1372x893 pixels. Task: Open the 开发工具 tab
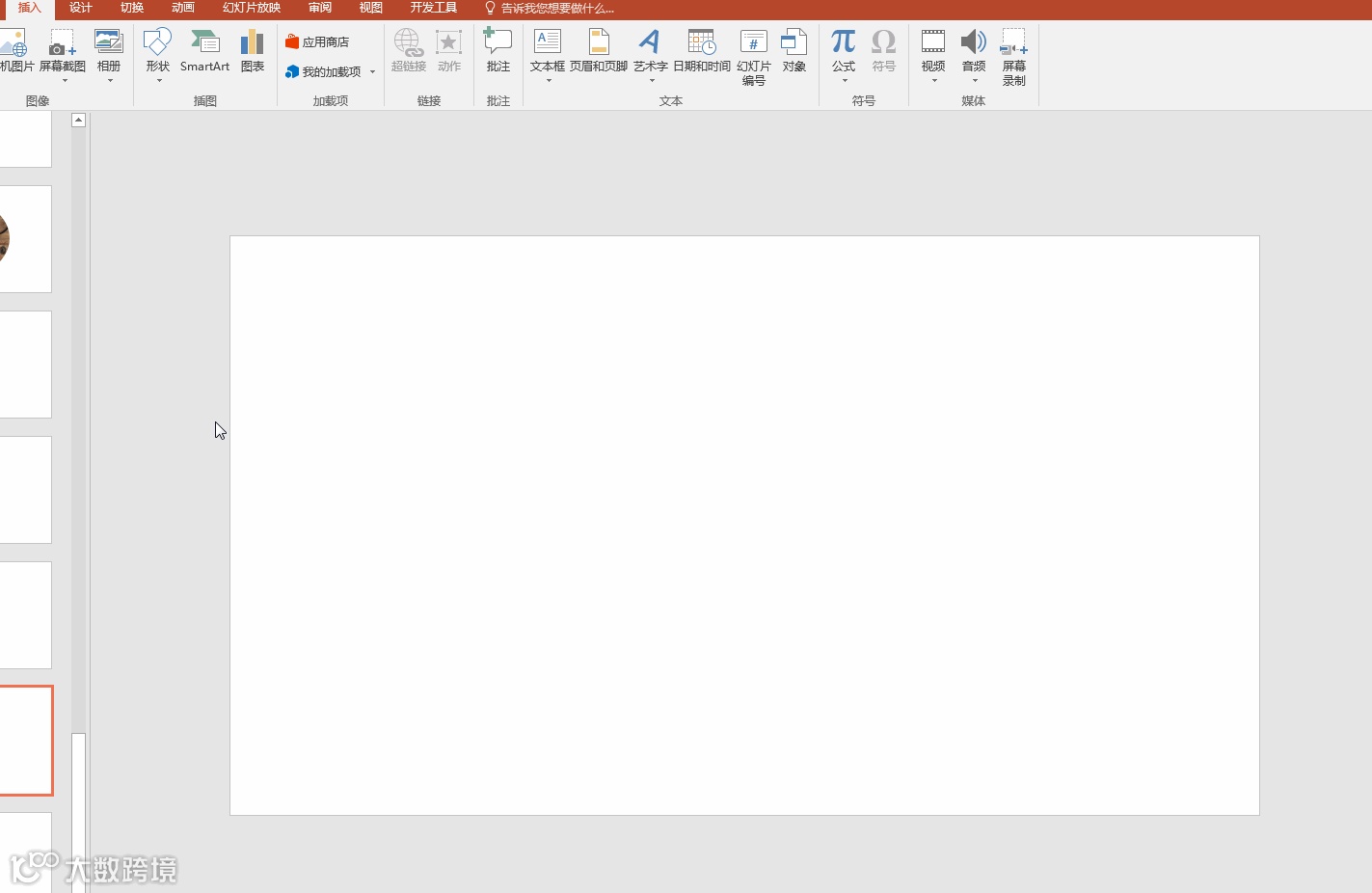tap(434, 9)
